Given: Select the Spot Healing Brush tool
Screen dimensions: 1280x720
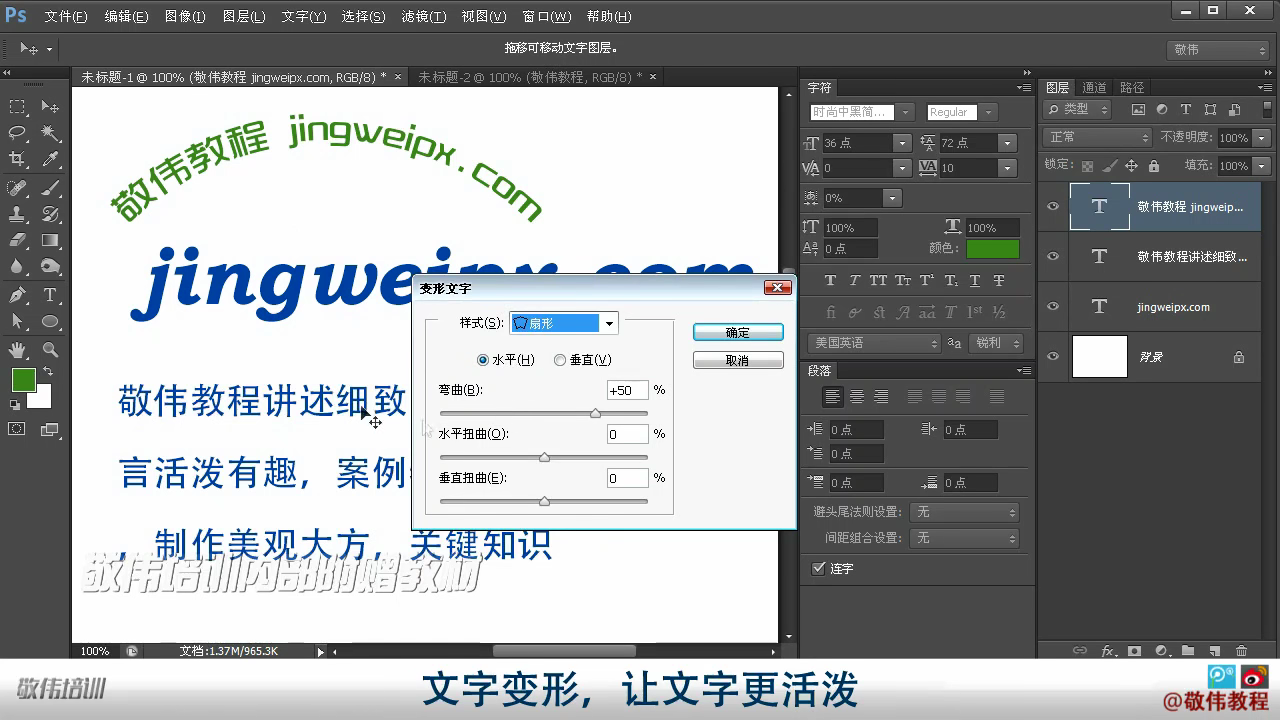Looking at the screenshot, I should [x=17, y=188].
